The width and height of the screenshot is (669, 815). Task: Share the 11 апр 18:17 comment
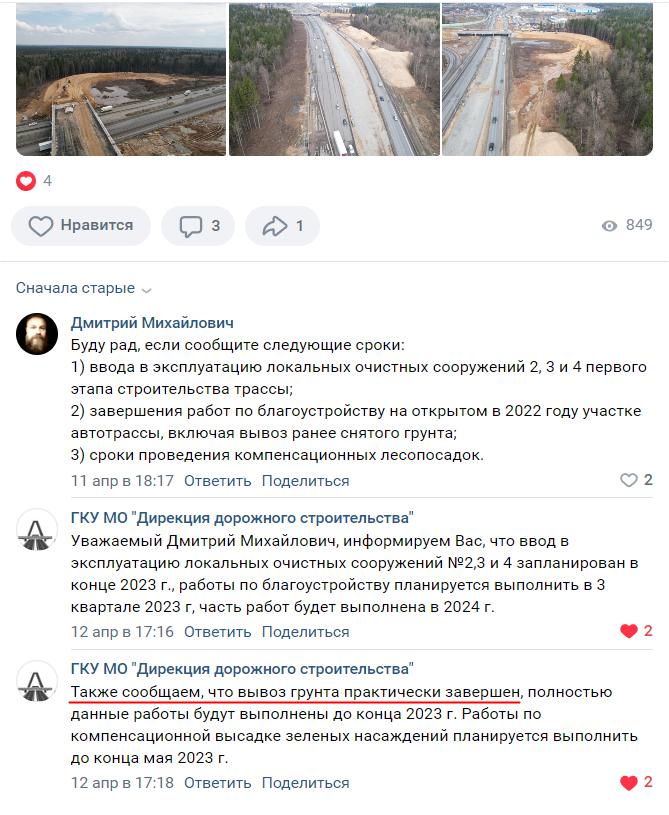click(305, 481)
